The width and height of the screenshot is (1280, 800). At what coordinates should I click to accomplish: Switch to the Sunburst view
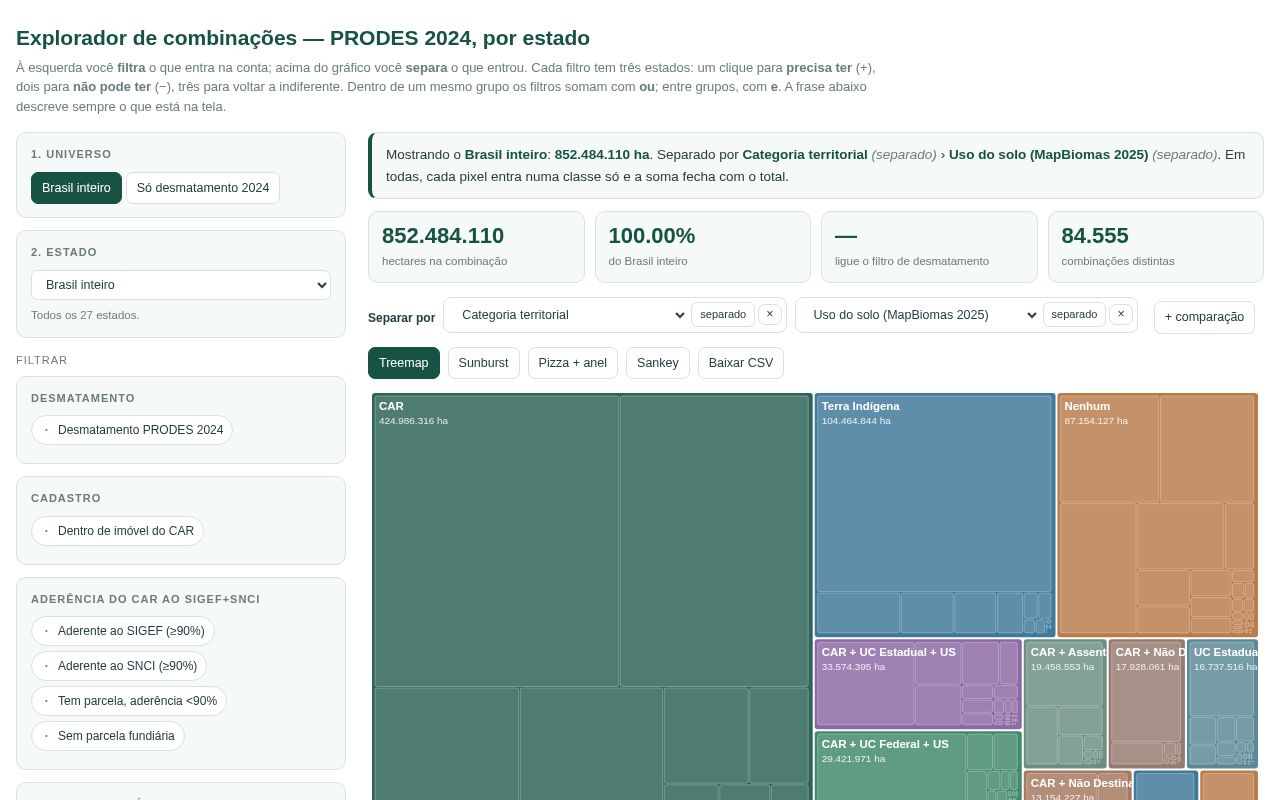[x=484, y=363]
